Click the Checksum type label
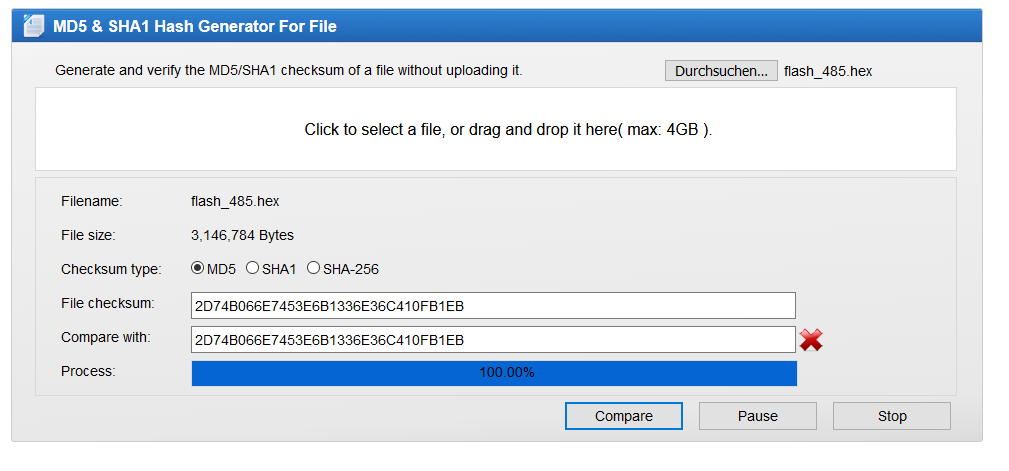This screenshot has width=1009, height=471. click(111, 269)
